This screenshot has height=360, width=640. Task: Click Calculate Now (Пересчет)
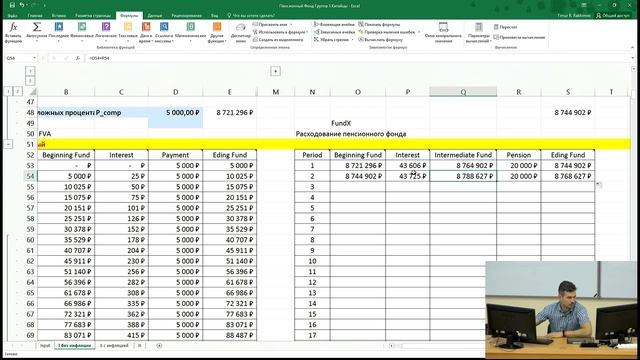click(x=505, y=27)
